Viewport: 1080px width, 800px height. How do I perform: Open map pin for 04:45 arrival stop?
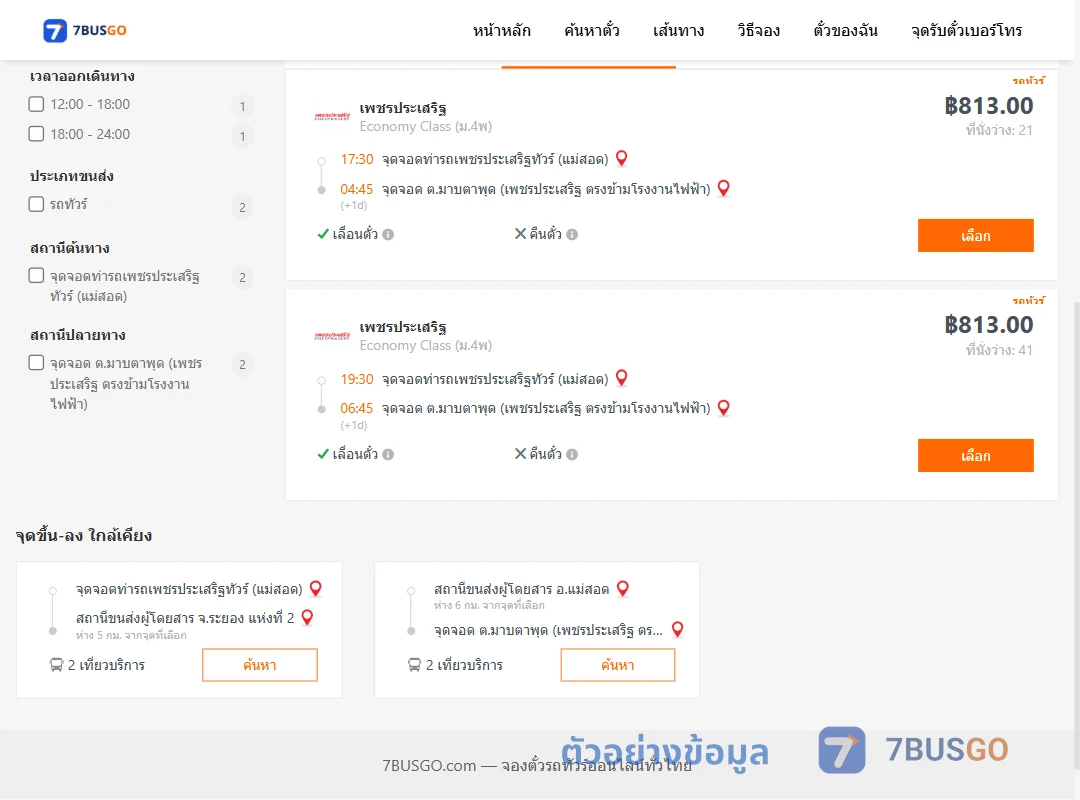[x=723, y=188]
